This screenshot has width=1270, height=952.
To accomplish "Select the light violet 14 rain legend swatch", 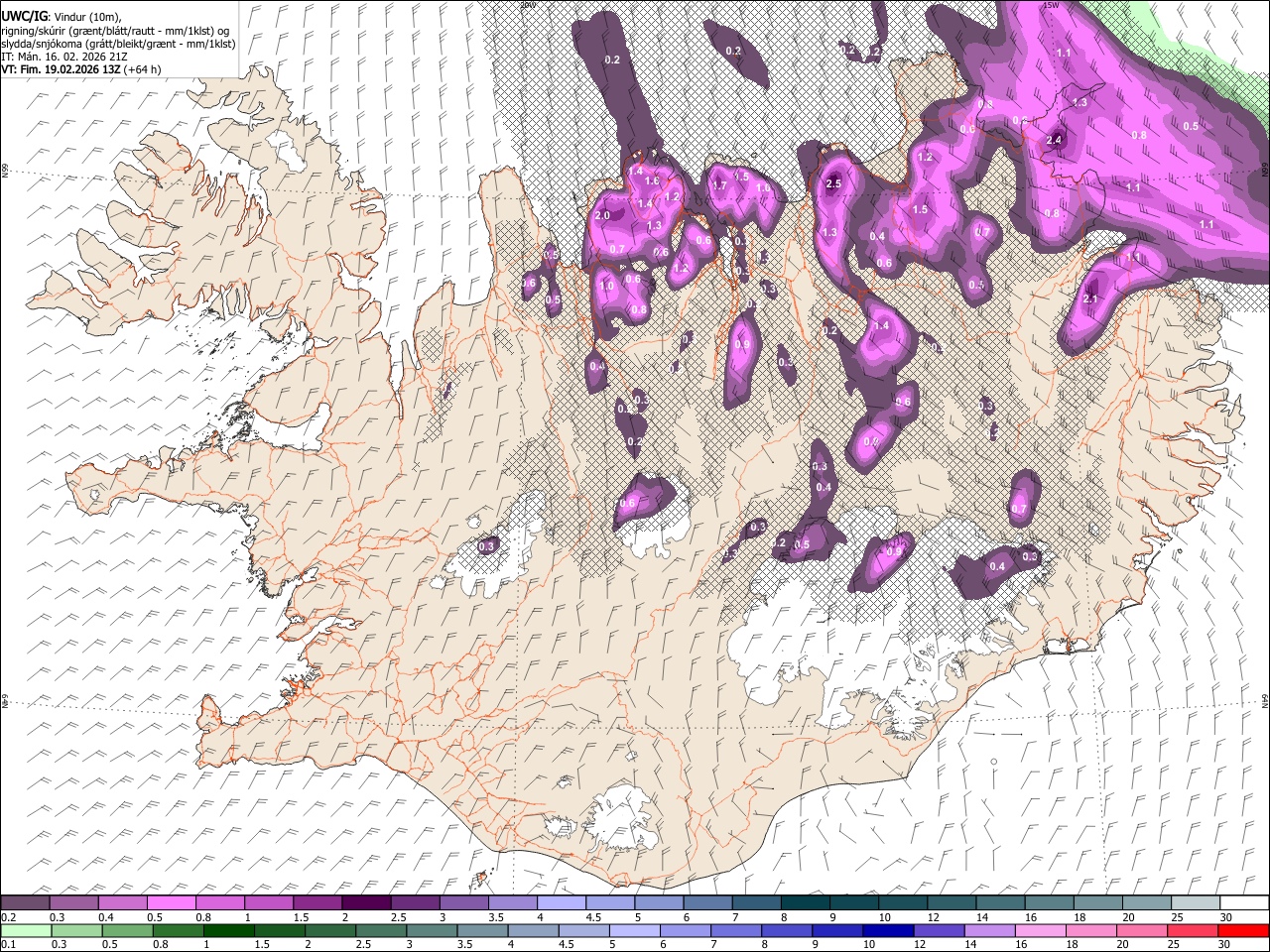I will tap(990, 931).
